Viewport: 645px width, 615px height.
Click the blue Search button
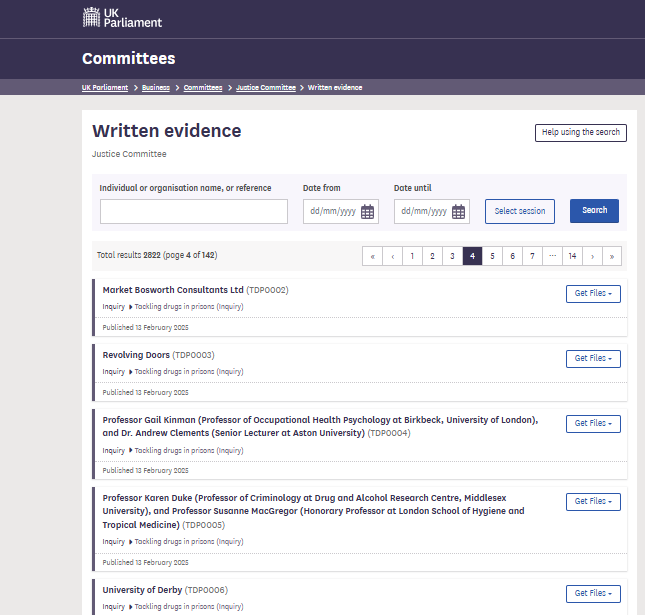pos(594,211)
